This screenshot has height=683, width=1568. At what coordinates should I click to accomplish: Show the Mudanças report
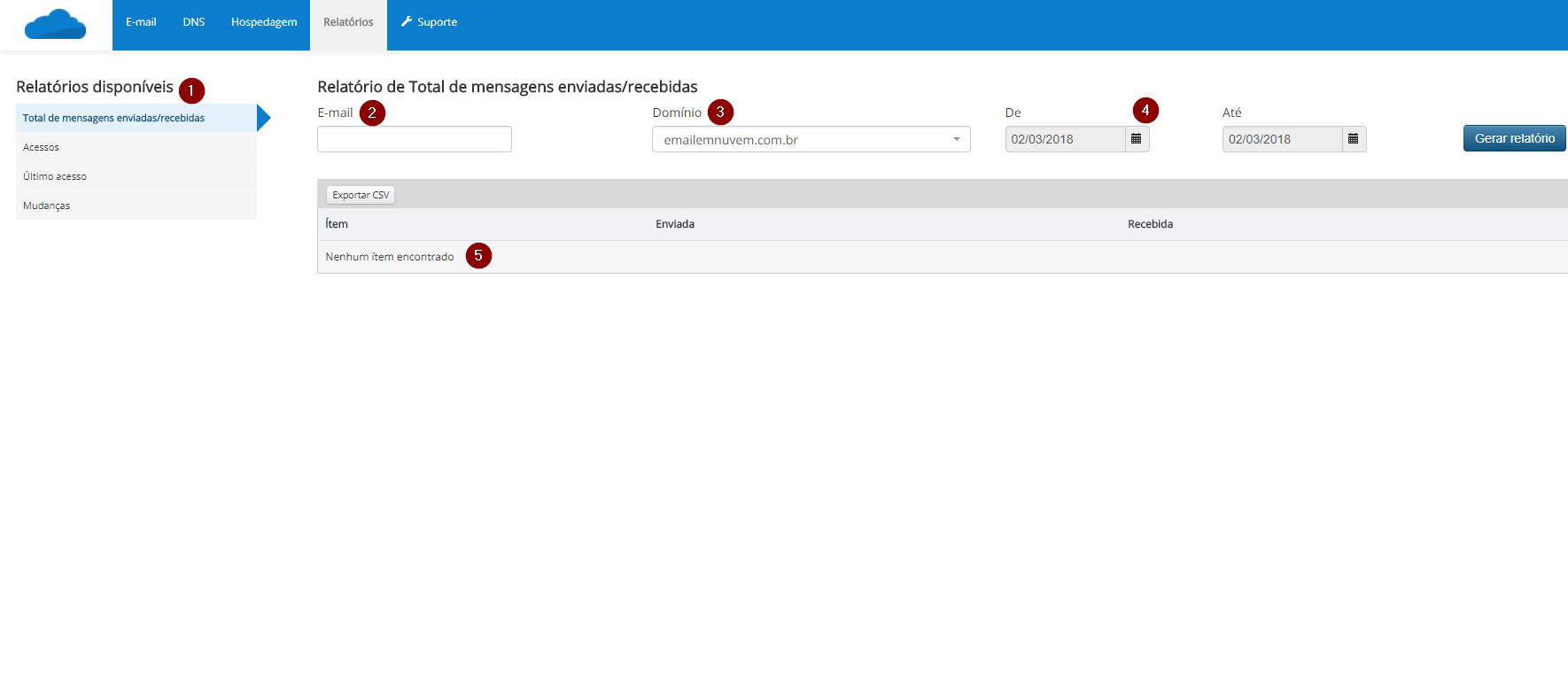click(x=47, y=206)
